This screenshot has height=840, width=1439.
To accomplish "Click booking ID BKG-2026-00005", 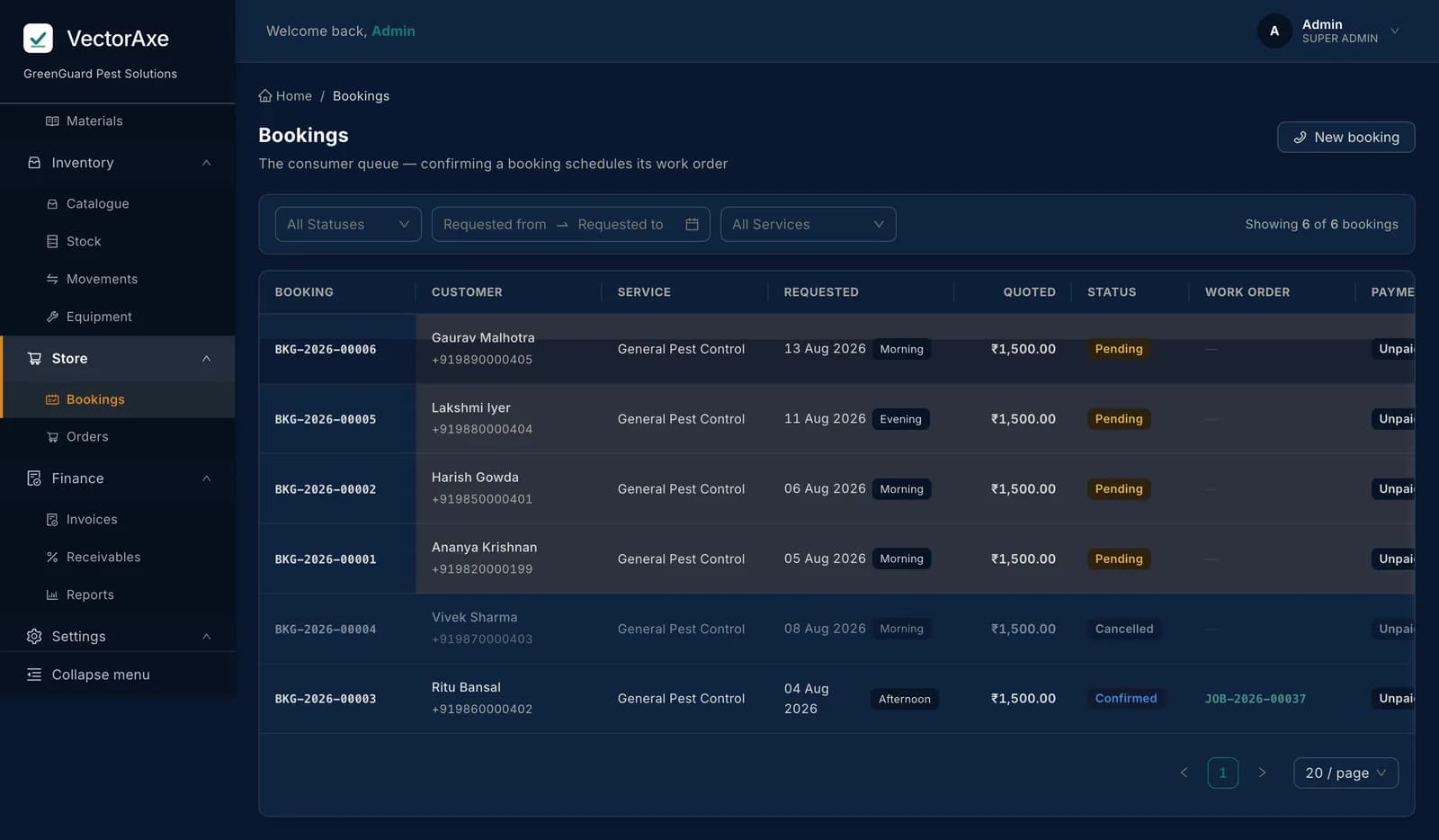I will pos(326,420).
